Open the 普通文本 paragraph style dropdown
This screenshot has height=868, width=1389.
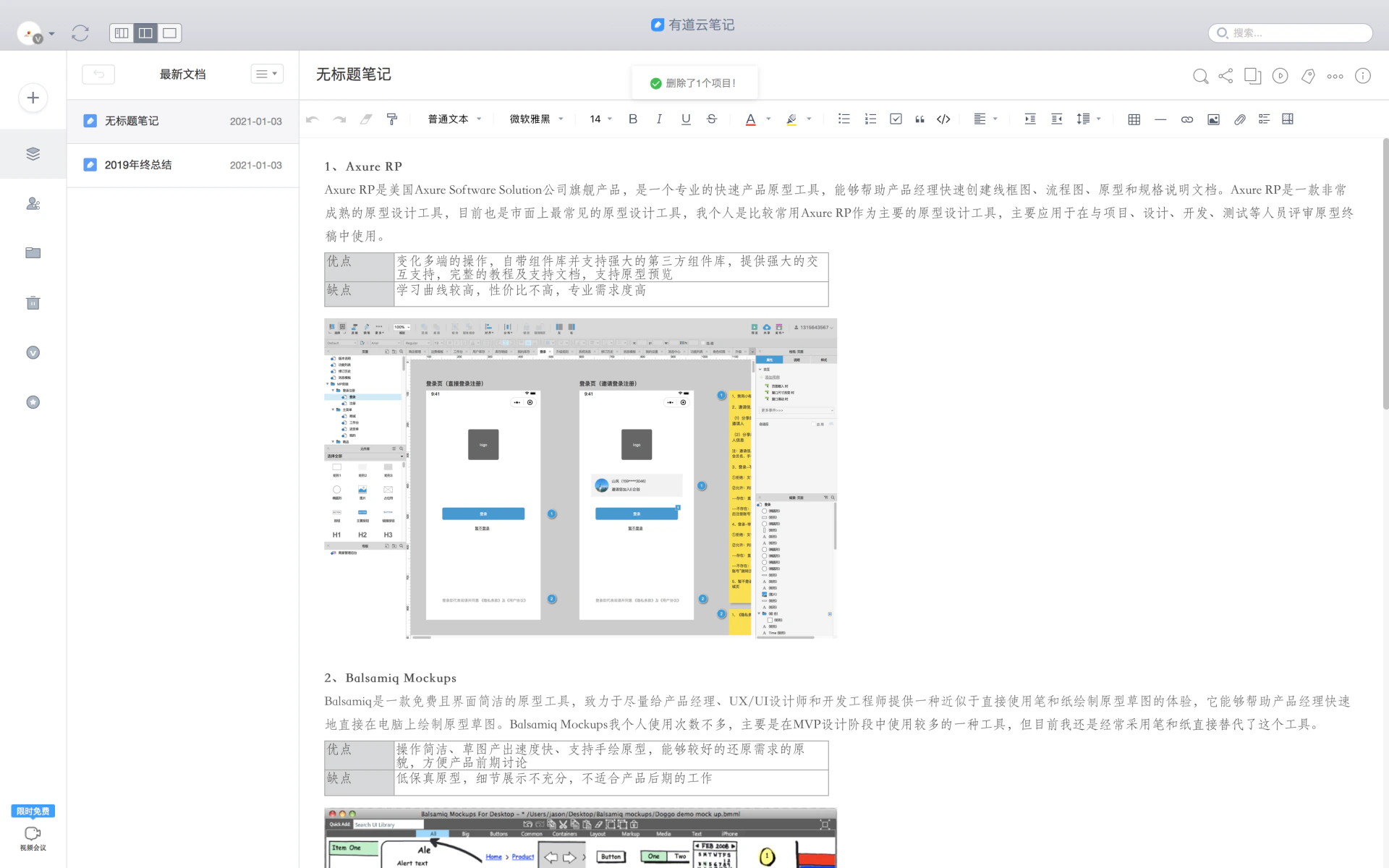point(454,119)
